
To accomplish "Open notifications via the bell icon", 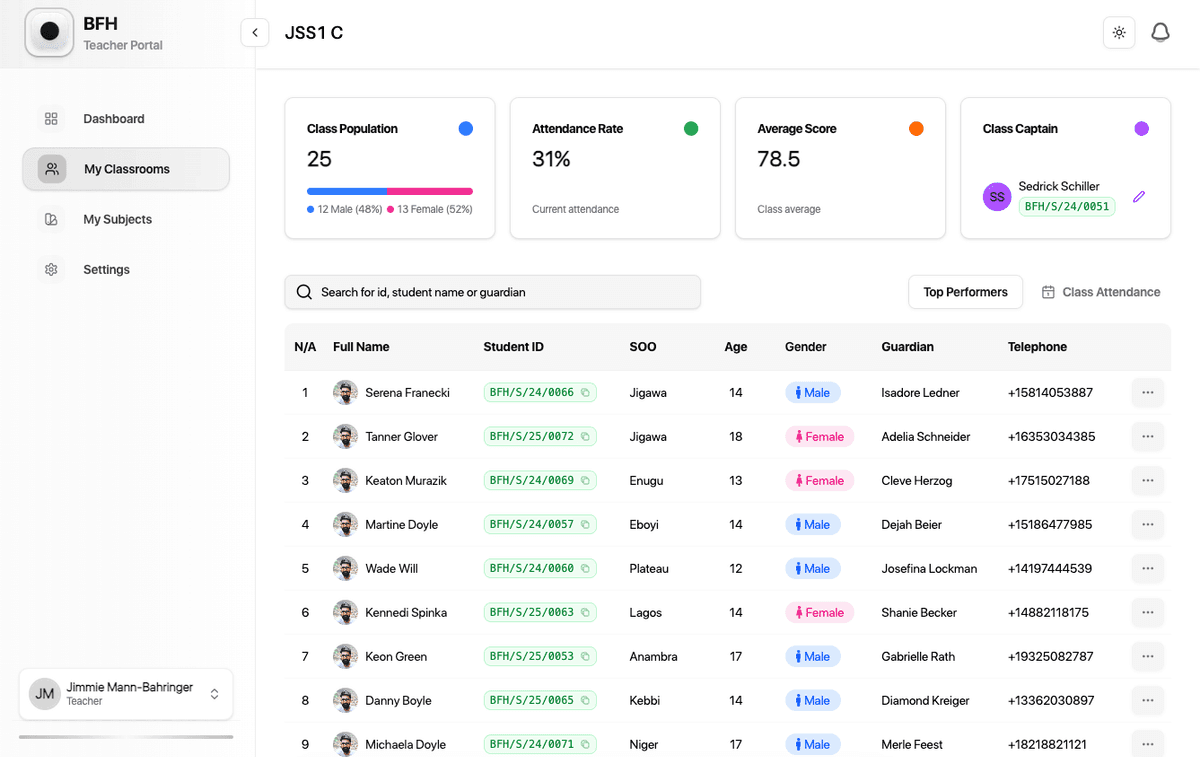I will (x=1160, y=32).
